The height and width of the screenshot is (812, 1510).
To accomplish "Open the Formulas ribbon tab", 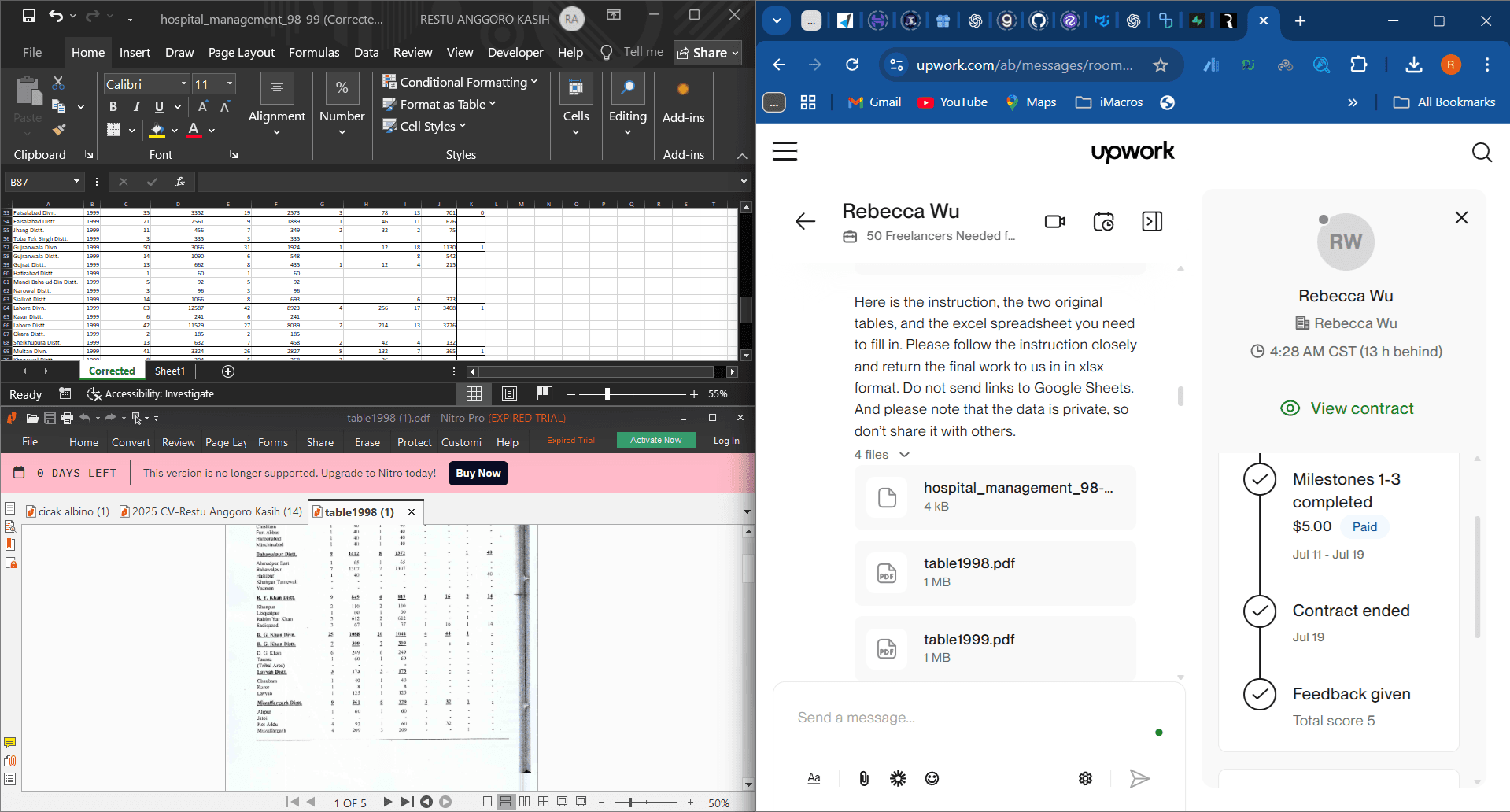I will pyautogui.click(x=314, y=53).
